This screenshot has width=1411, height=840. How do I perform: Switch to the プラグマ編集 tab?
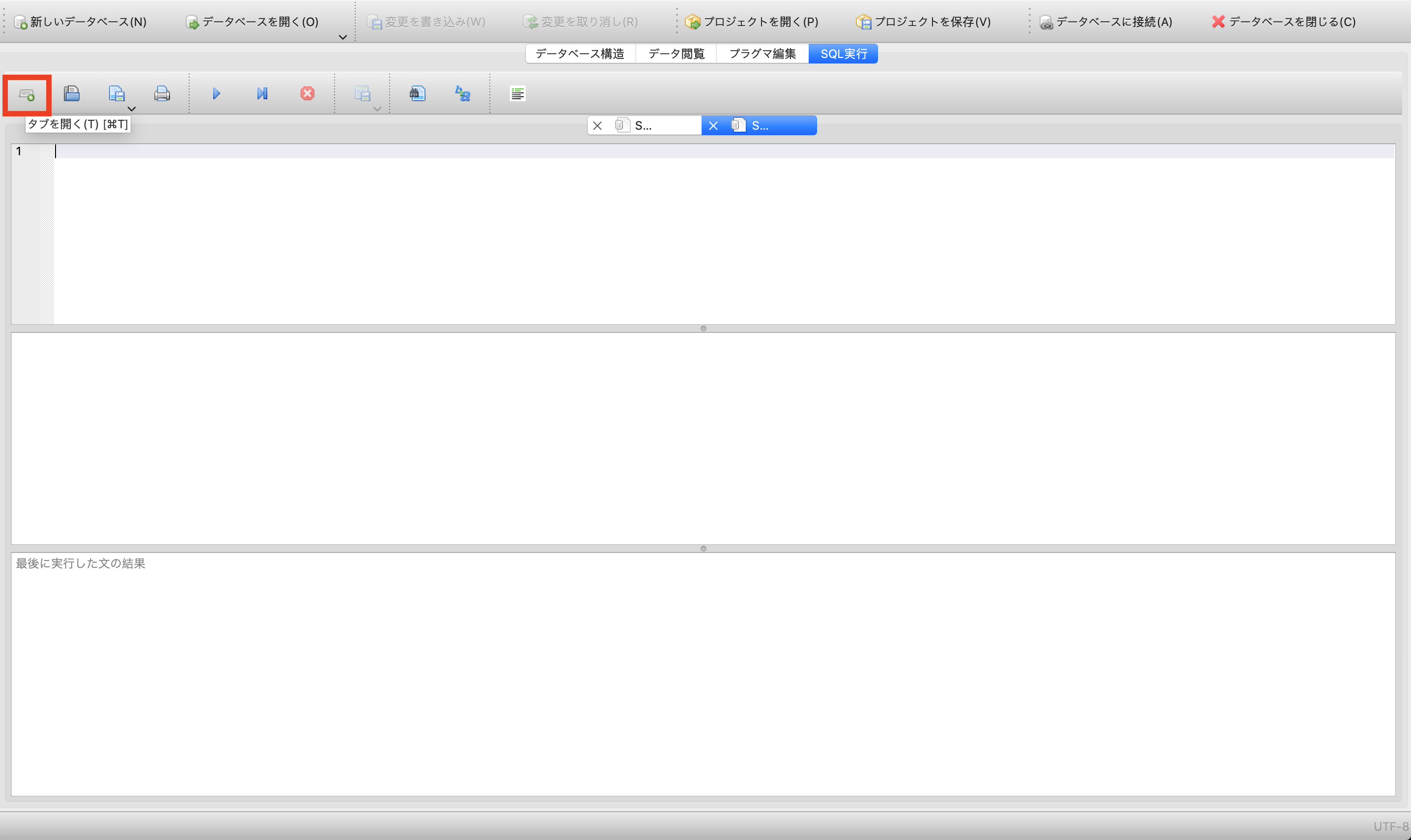[762, 54]
